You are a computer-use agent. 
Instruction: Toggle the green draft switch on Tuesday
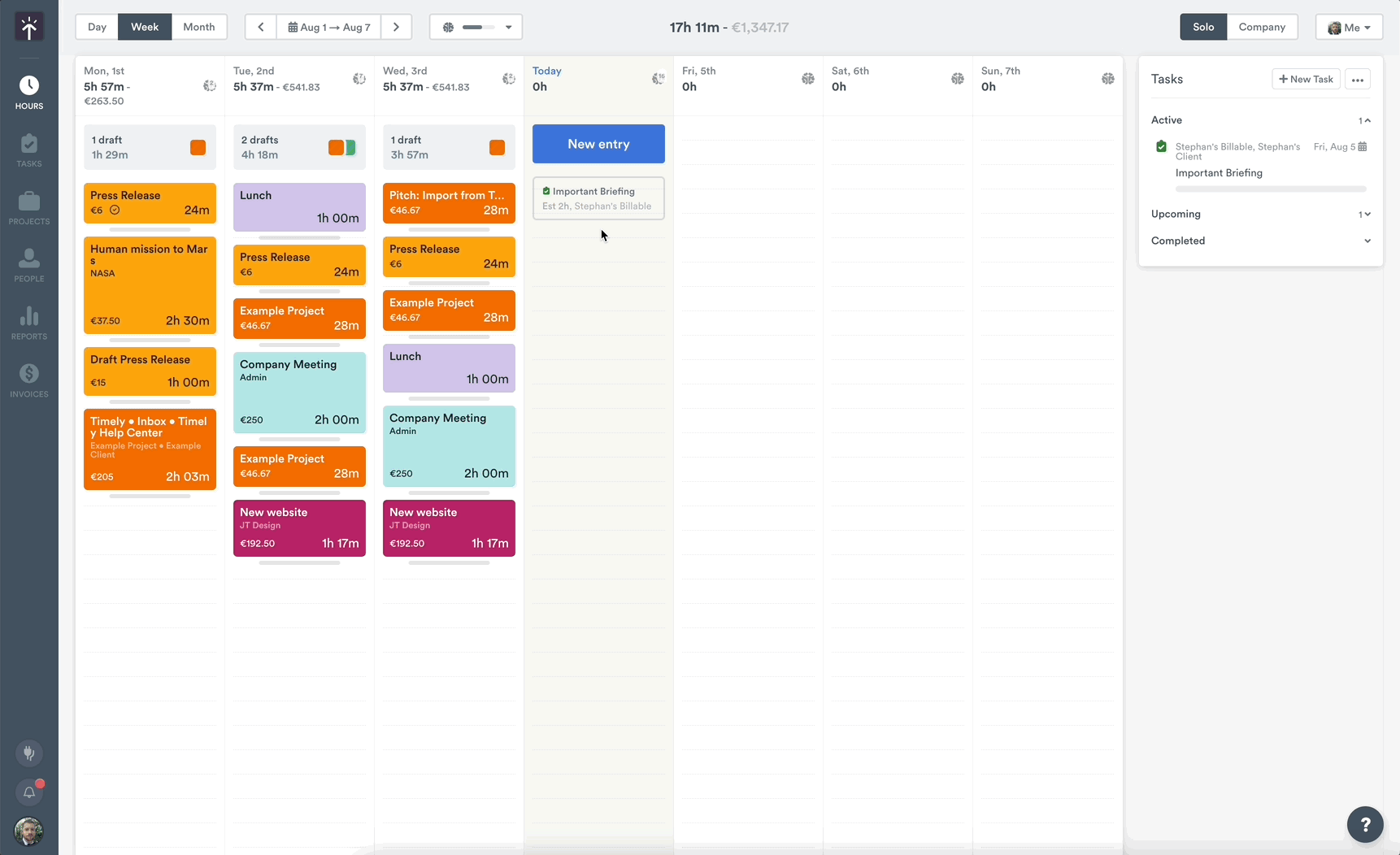coord(349,147)
